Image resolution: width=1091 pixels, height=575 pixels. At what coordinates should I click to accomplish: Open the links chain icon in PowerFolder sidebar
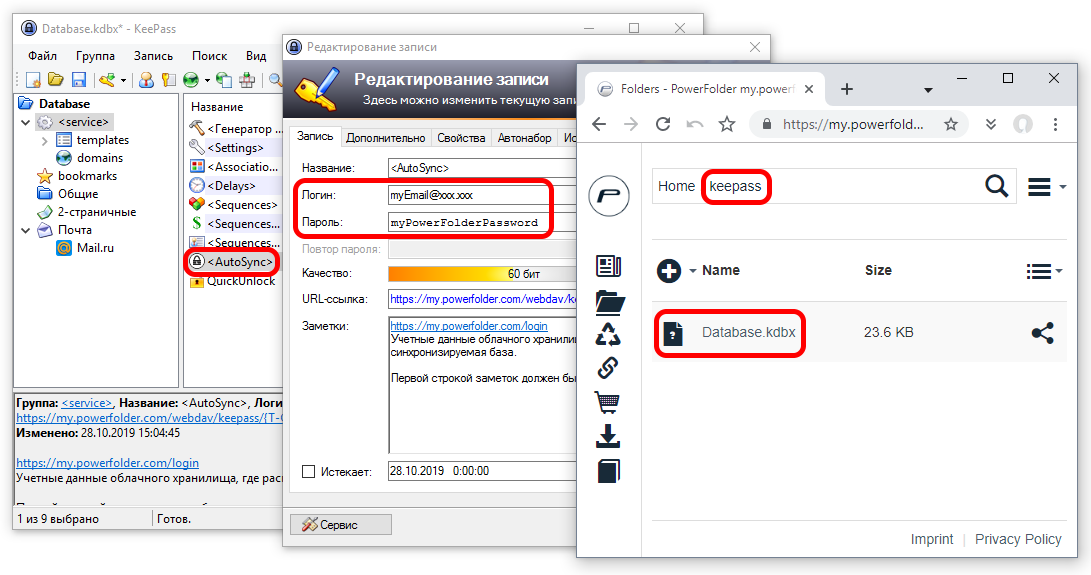click(x=608, y=368)
